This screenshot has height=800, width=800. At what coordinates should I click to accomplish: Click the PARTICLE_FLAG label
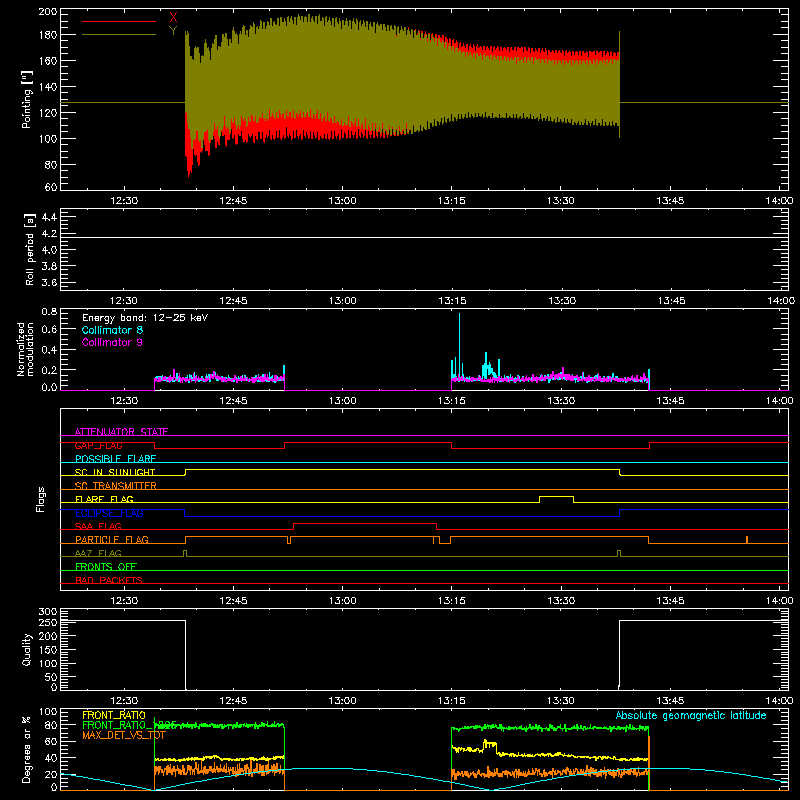click(x=112, y=539)
